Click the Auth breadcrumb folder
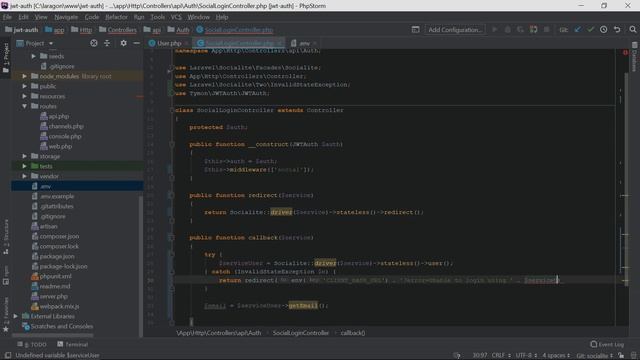This screenshot has width=640, height=360. (178, 30)
